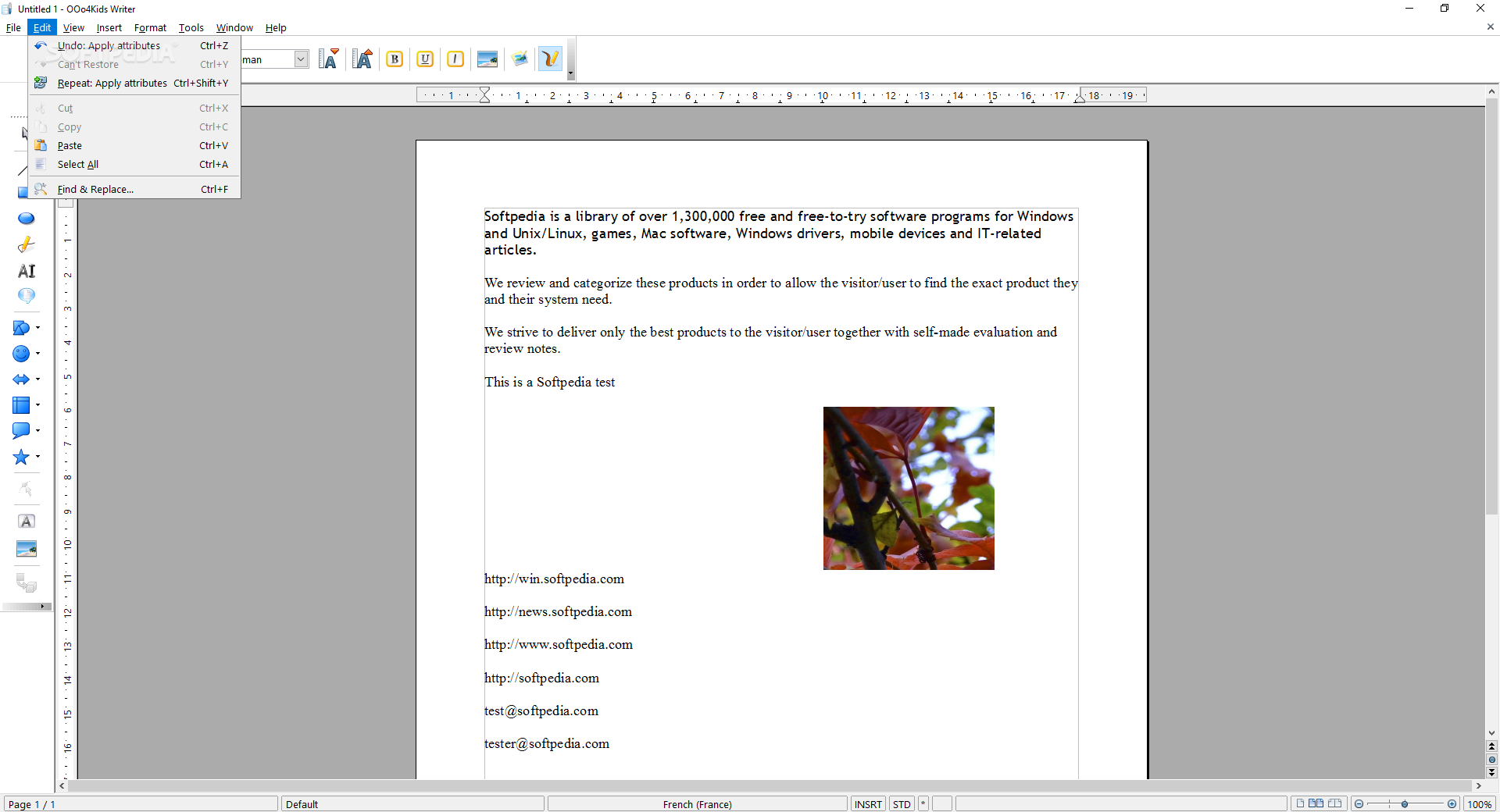Open Find & Replace from Edit menu
This screenshot has height=812, width=1500.
134,190
